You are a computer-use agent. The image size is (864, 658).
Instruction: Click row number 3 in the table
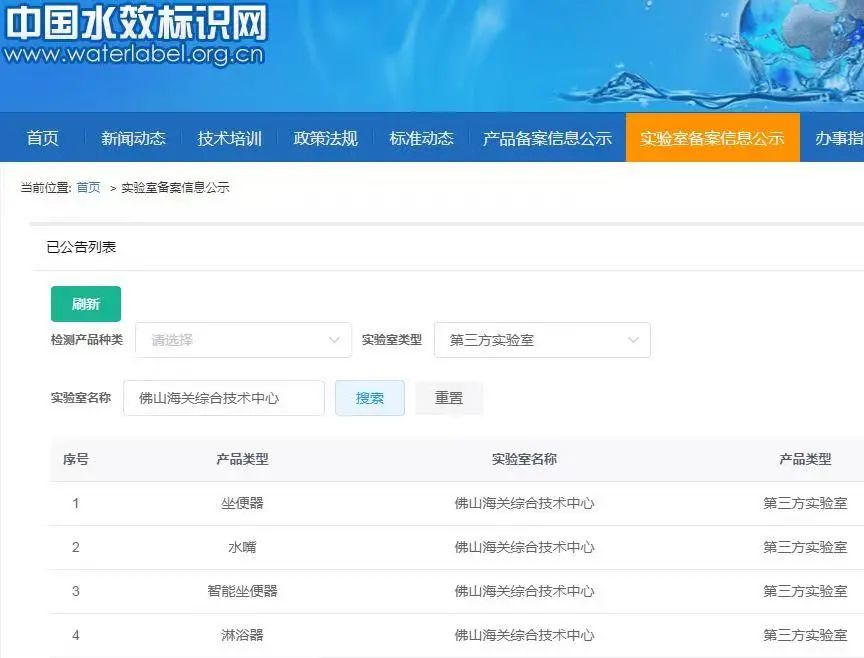click(75, 591)
